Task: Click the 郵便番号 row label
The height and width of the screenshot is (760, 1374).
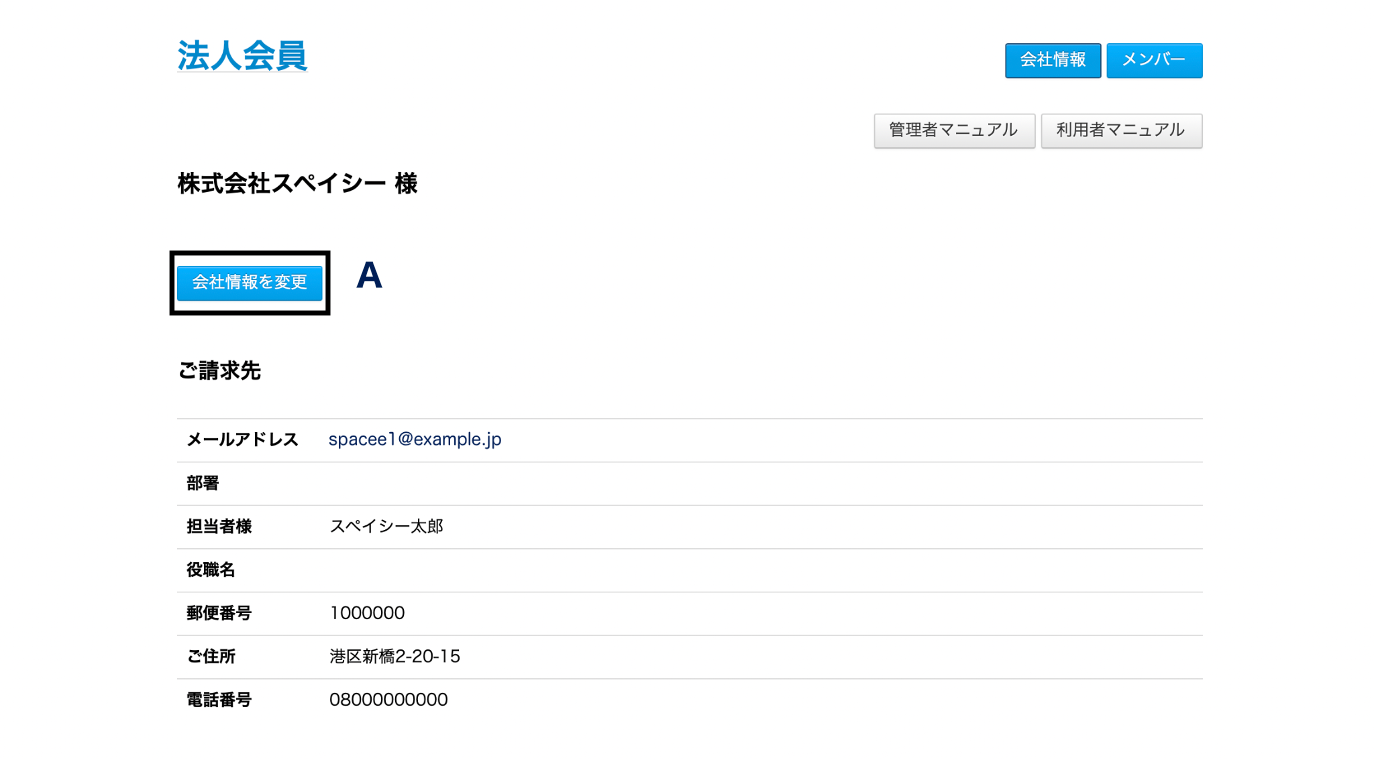Action: pos(219,613)
